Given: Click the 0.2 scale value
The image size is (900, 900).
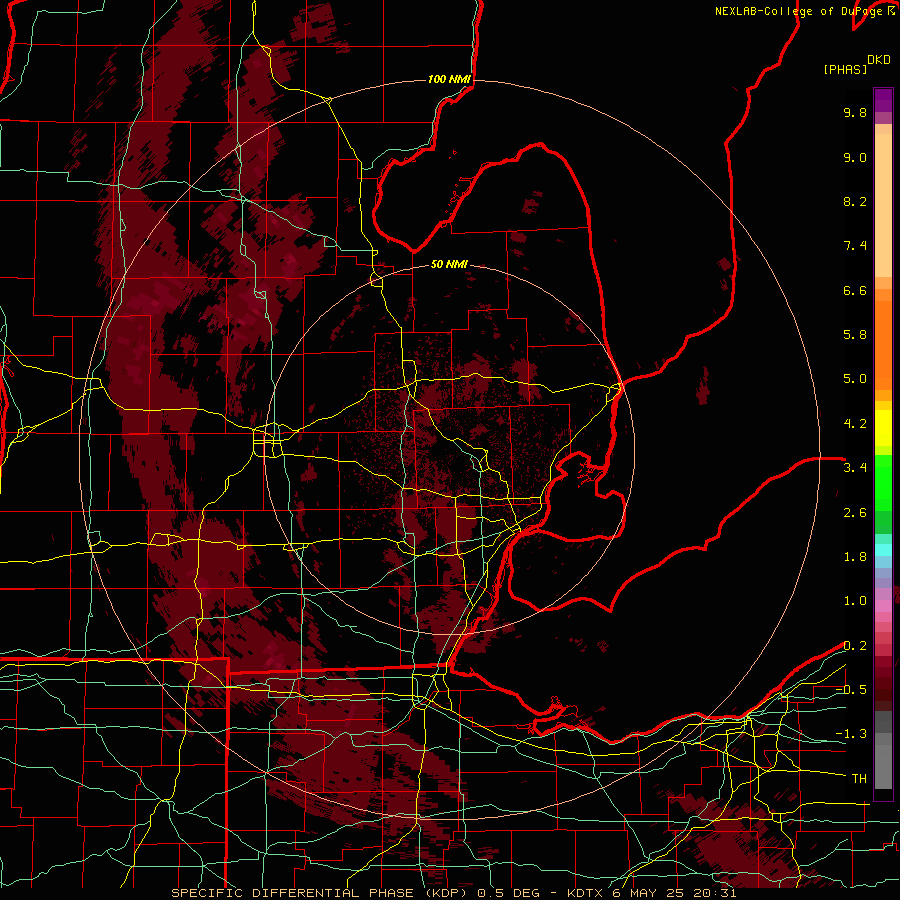Looking at the screenshot, I should coord(855,646).
